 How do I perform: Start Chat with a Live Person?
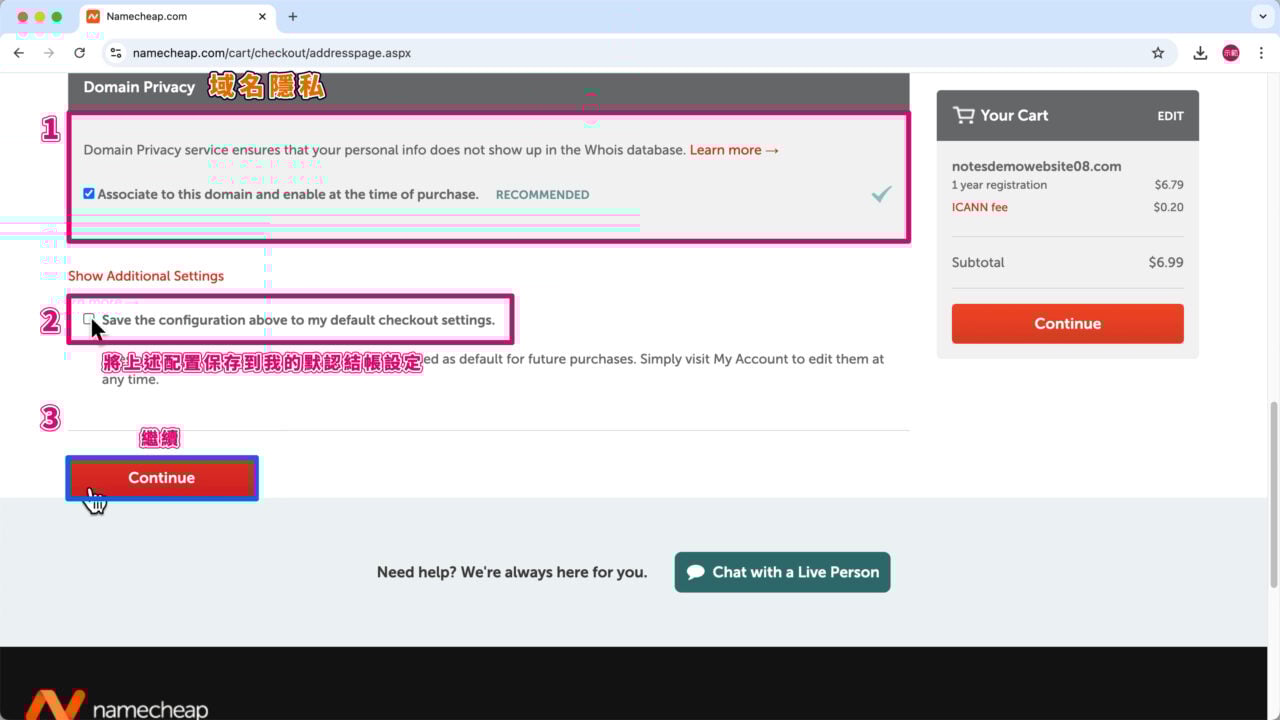coord(782,572)
